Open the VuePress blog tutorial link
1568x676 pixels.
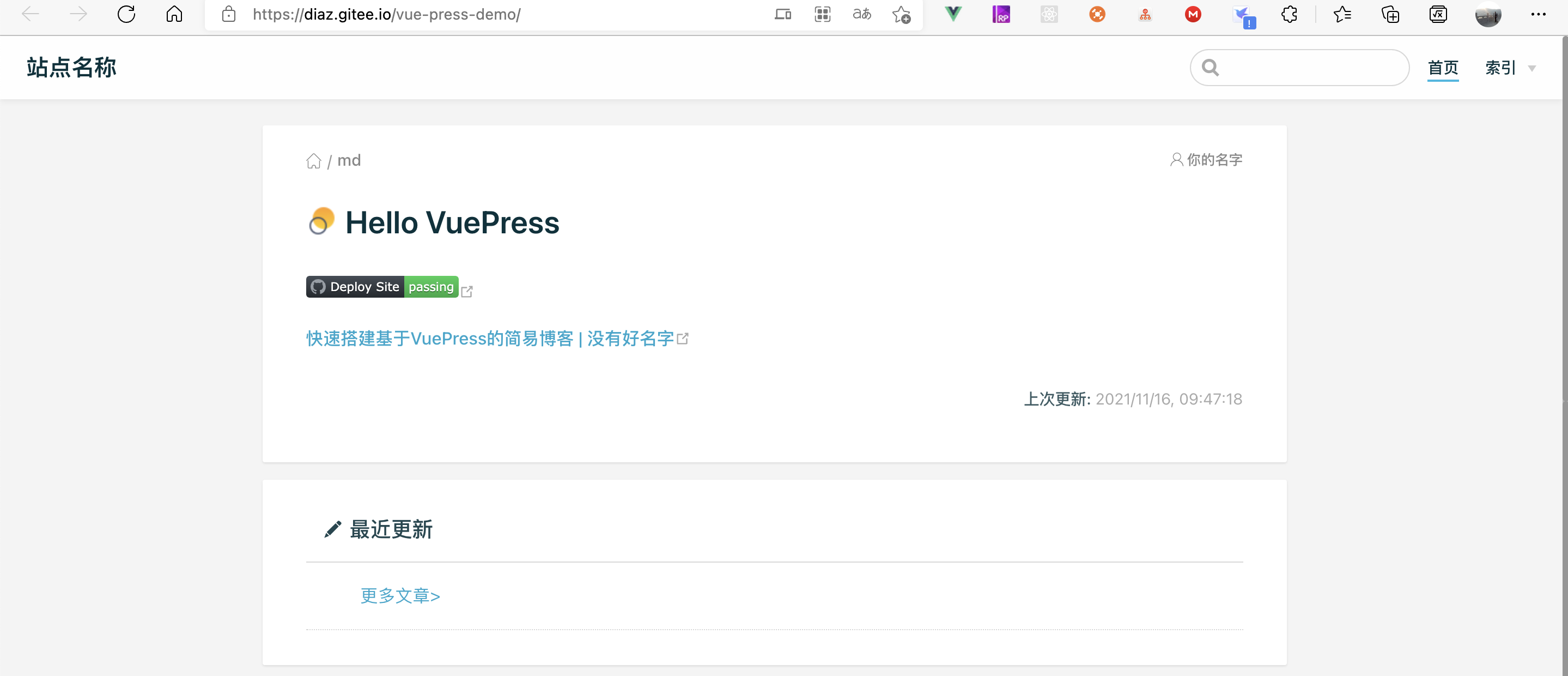coord(490,339)
